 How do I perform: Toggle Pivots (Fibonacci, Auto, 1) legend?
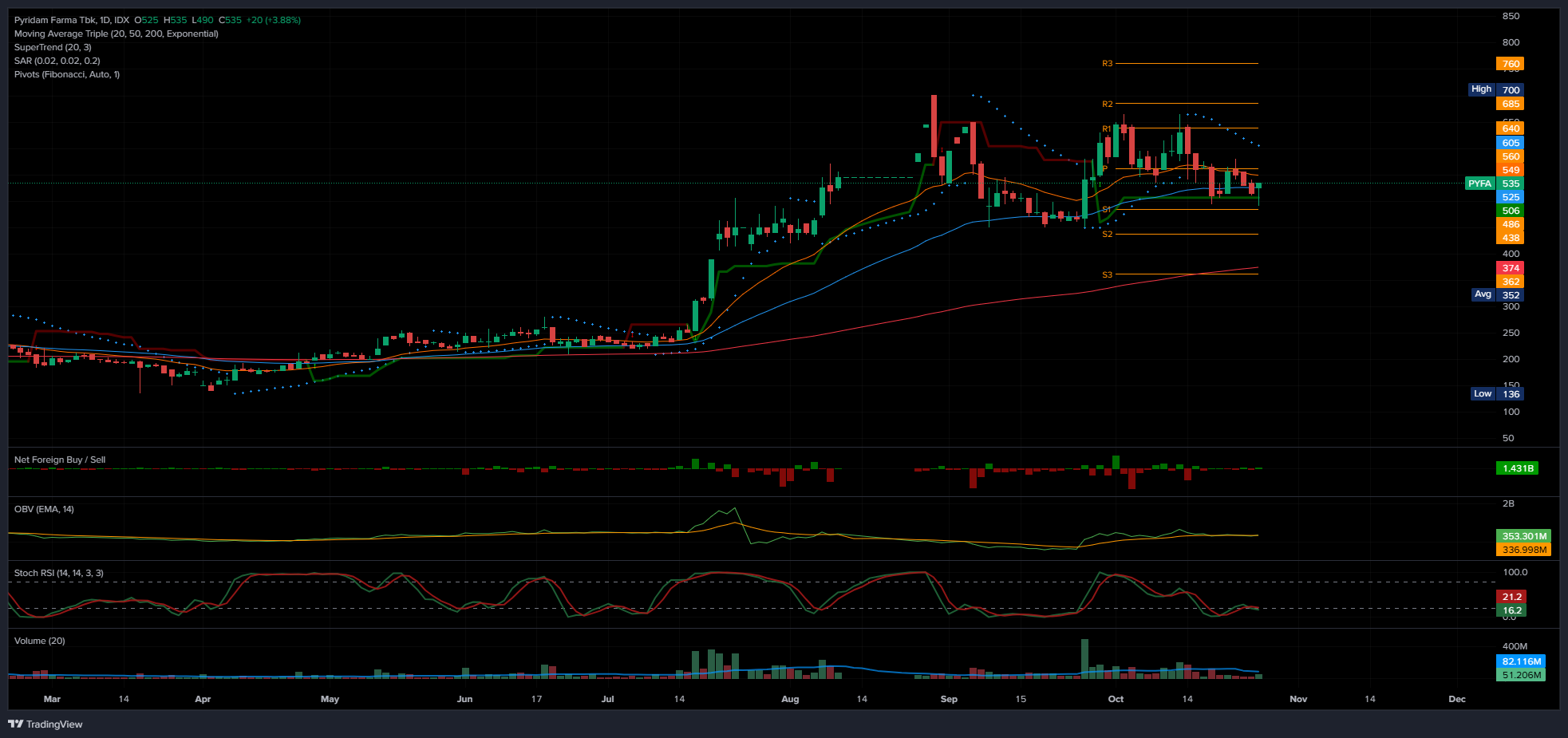click(67, 74)
